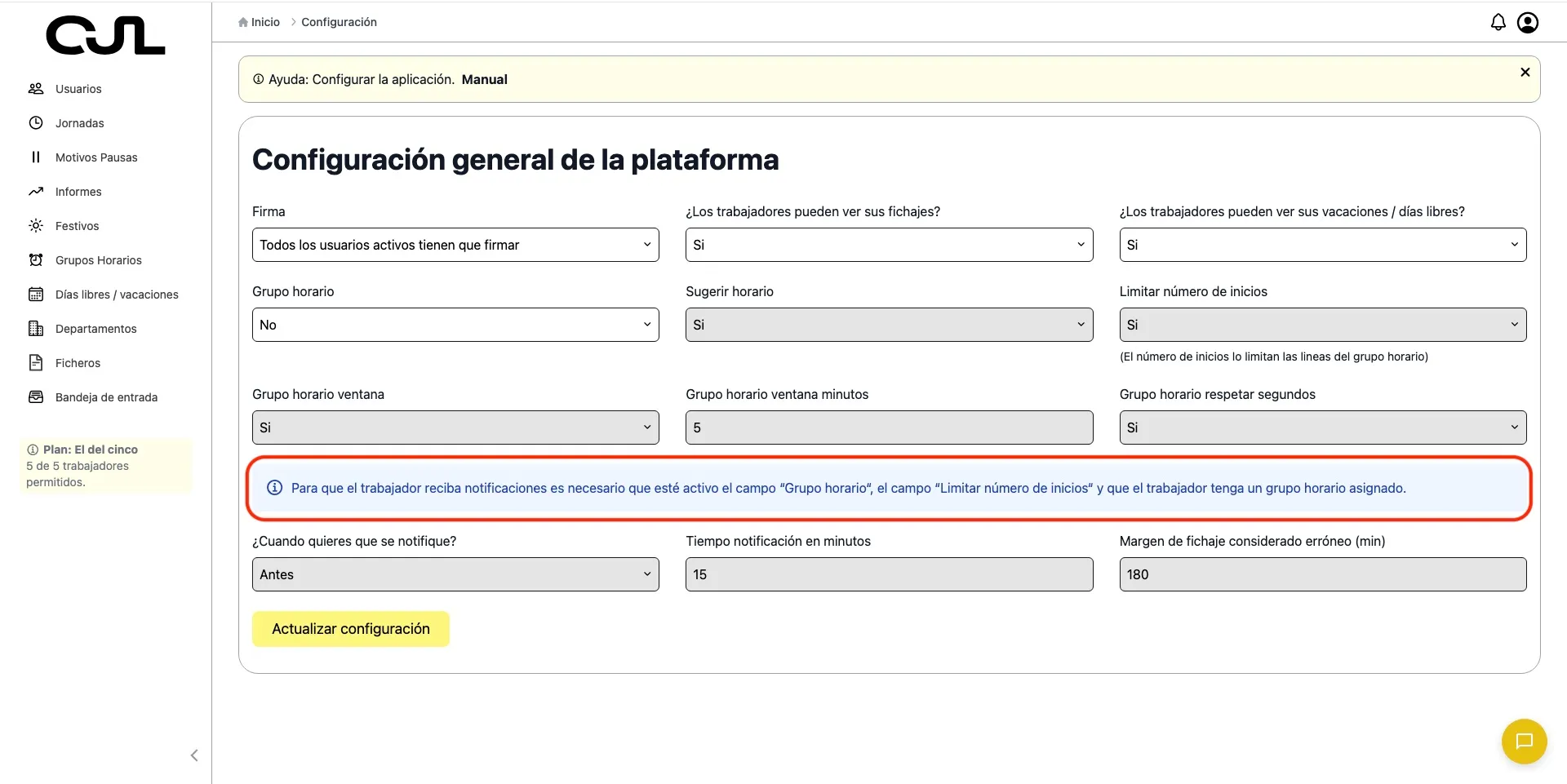The height and width of the screenshot is (784, 1567).
Task: Click the Grupos Horarios alarm icon
Action: (36, 260)
